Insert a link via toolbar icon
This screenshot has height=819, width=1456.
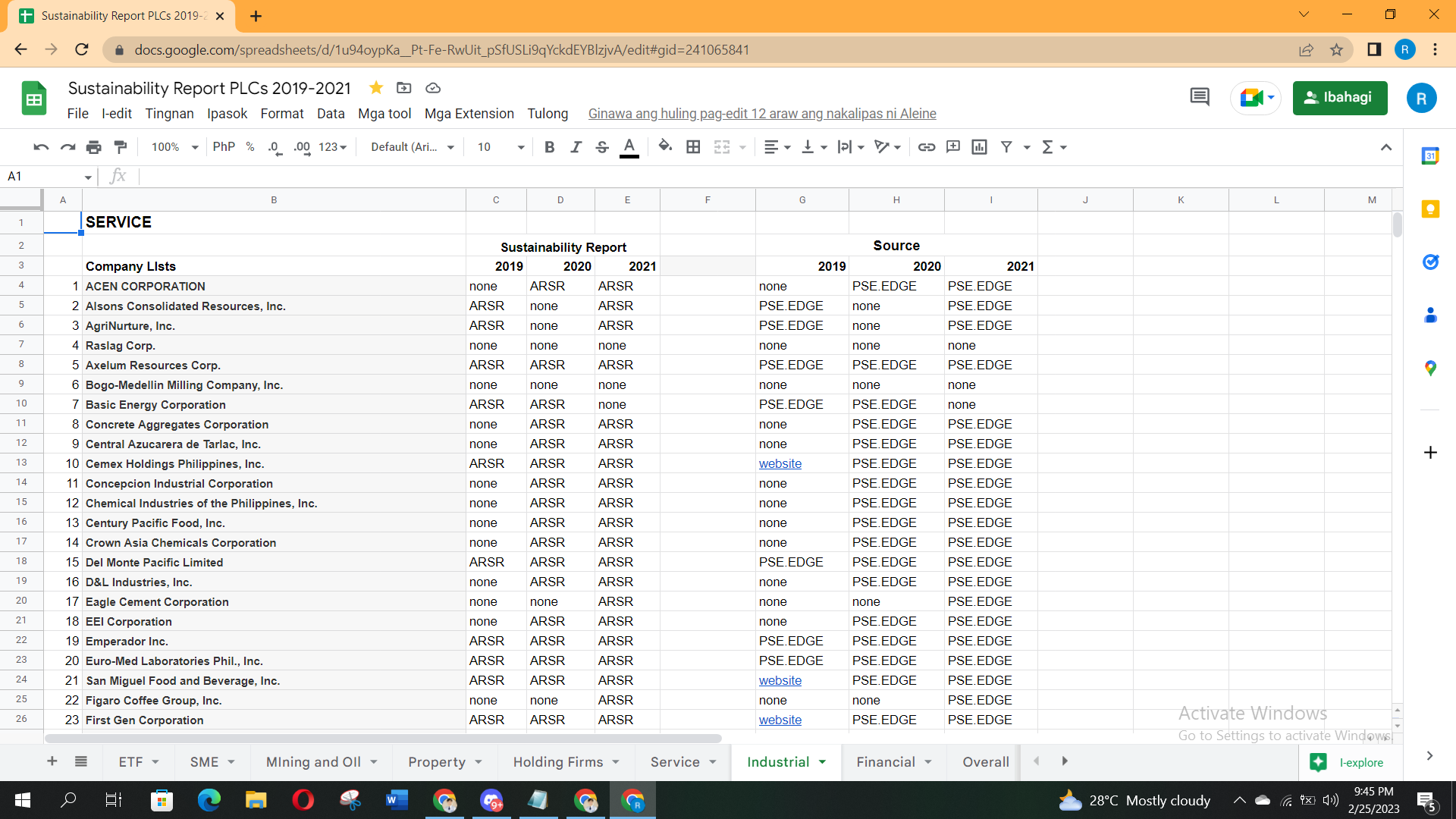(927, 147)
